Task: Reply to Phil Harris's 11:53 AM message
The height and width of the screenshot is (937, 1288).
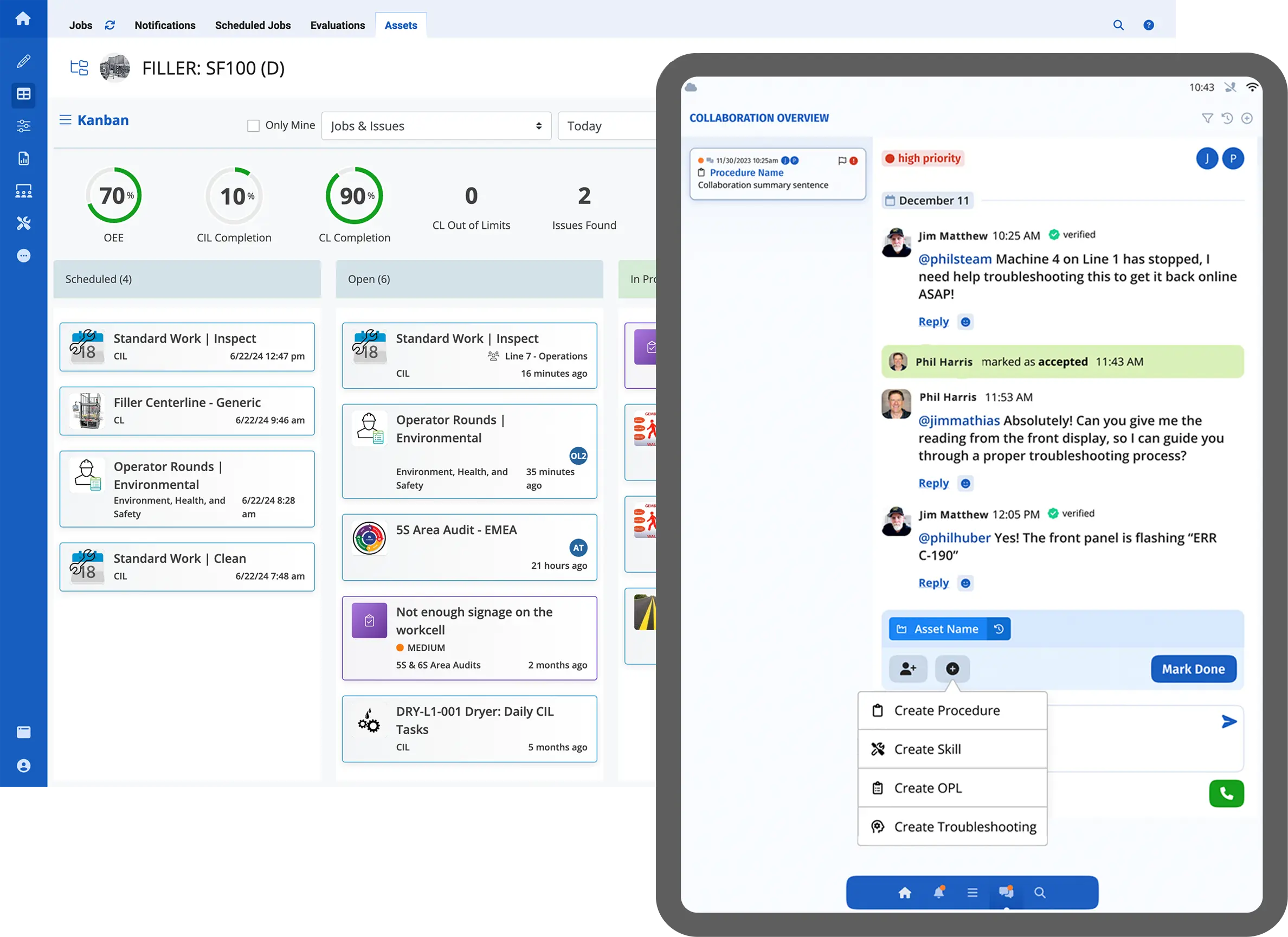Action: (933, 483)
